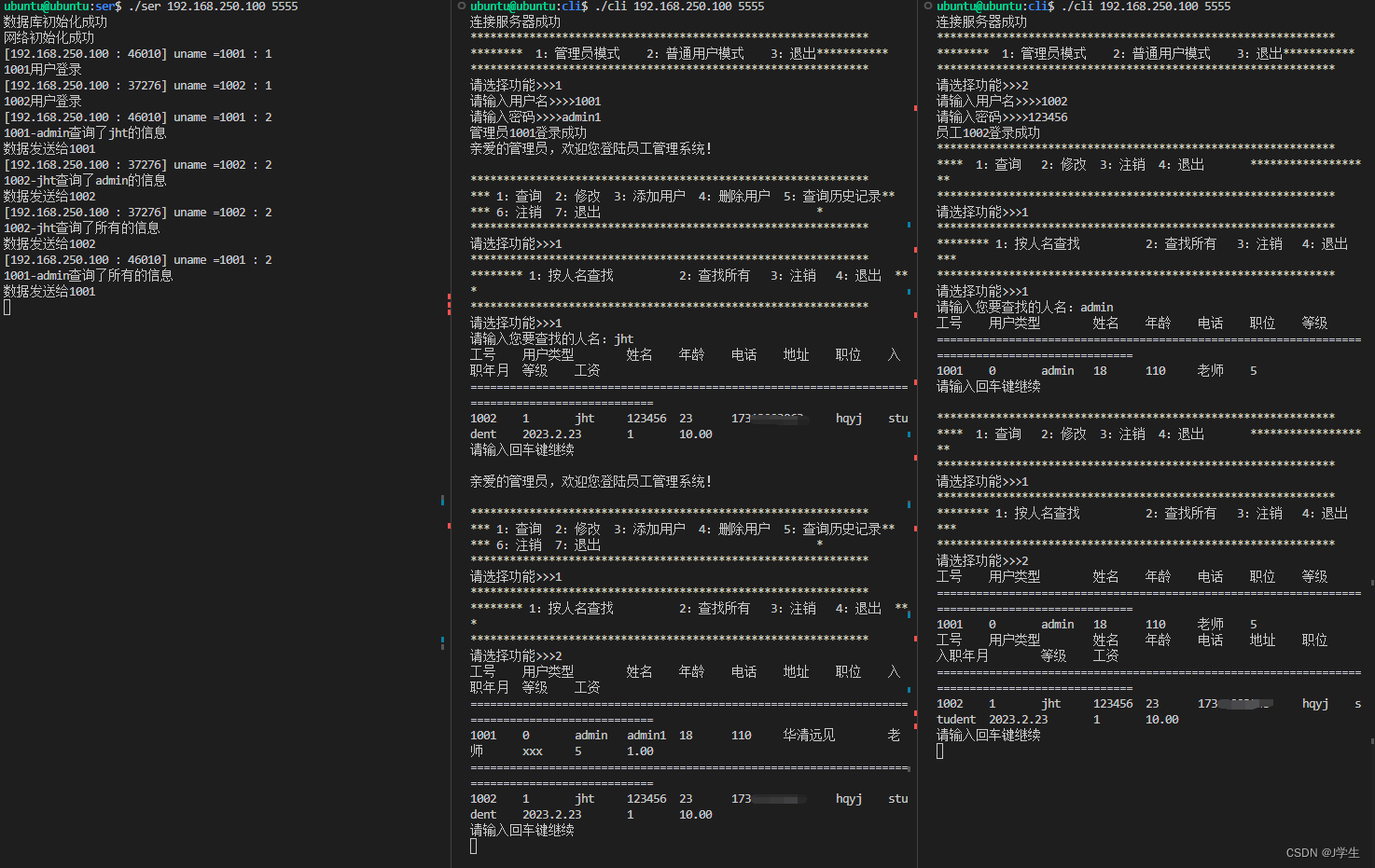Image resolution: width=1375 pixels, height=868 pixels.
Task: Click '请输入用户名>>>>1002' in right terminal
Action: pos(1002,102)
